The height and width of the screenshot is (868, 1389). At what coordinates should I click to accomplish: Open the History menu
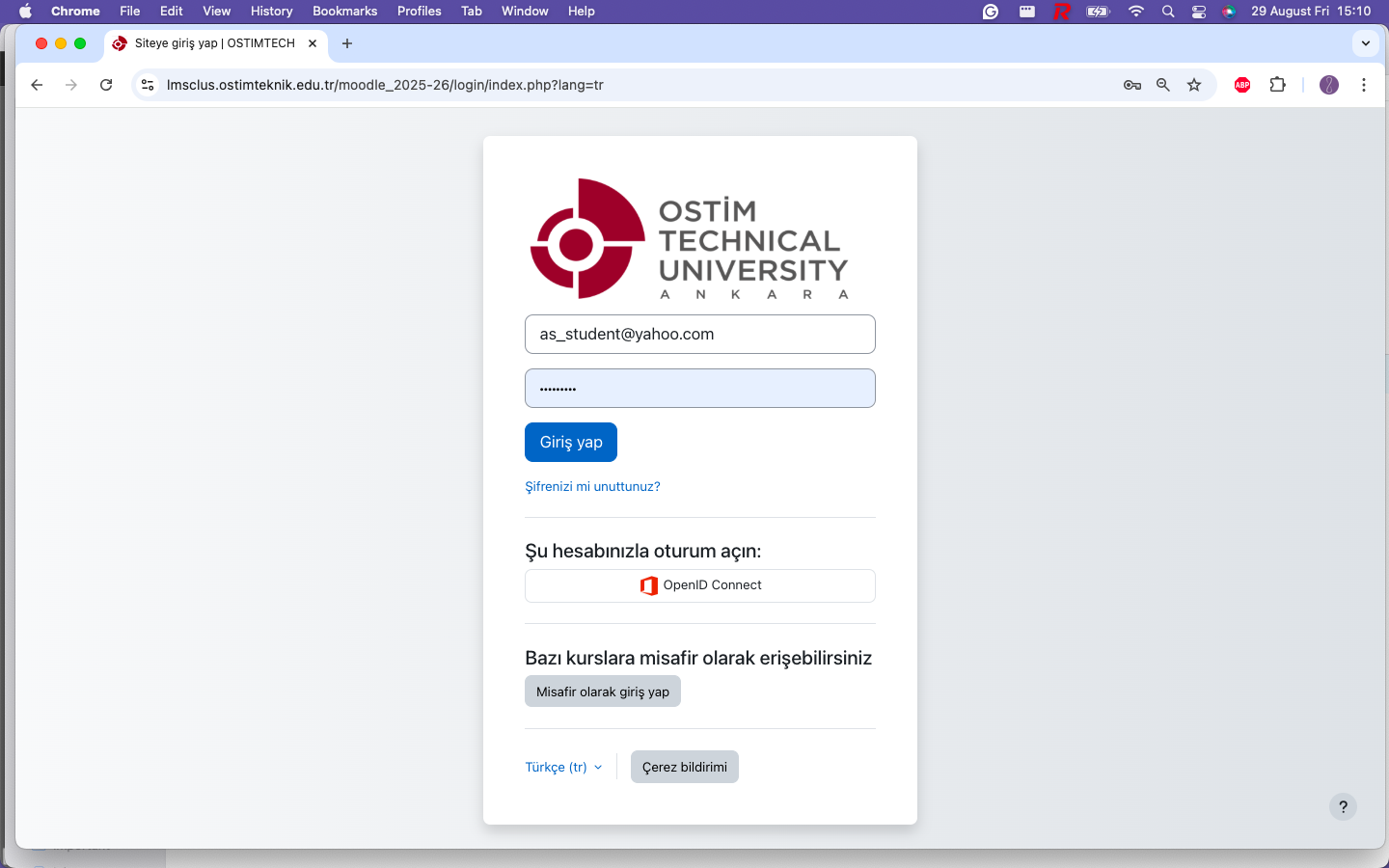[271, 11]
